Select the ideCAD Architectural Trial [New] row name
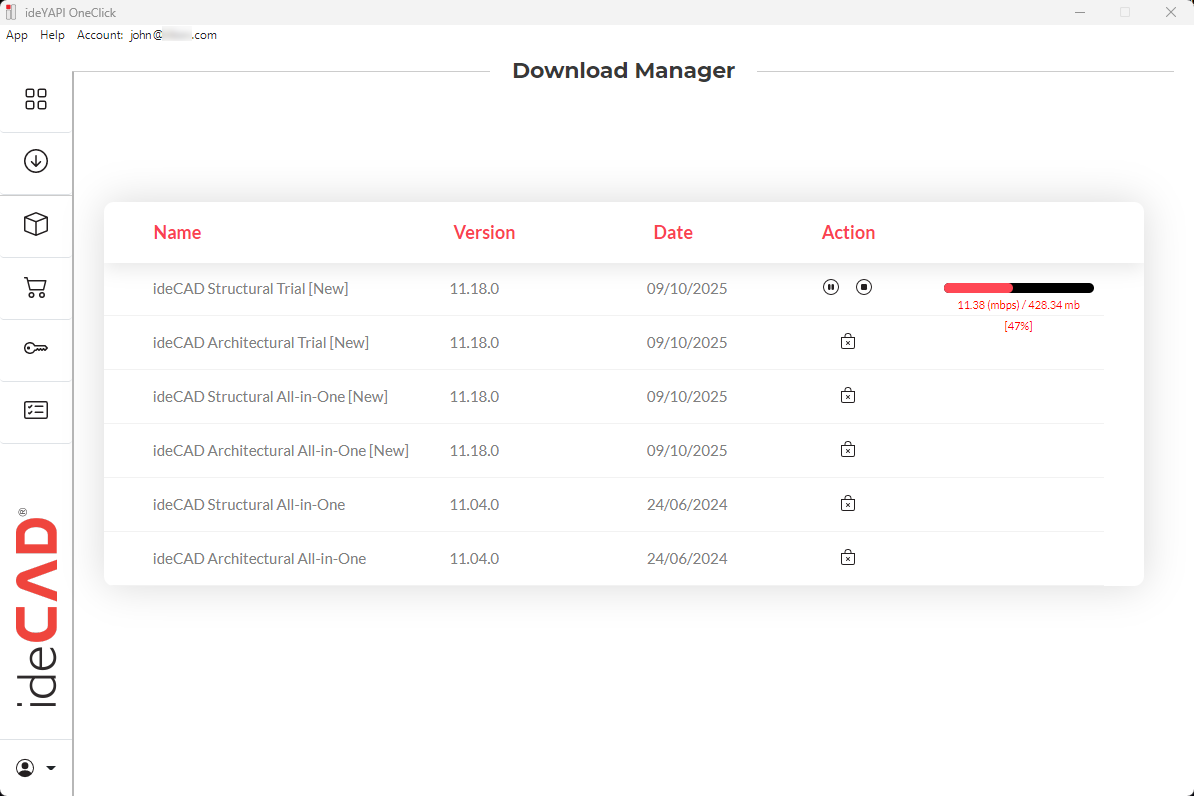 260,343
